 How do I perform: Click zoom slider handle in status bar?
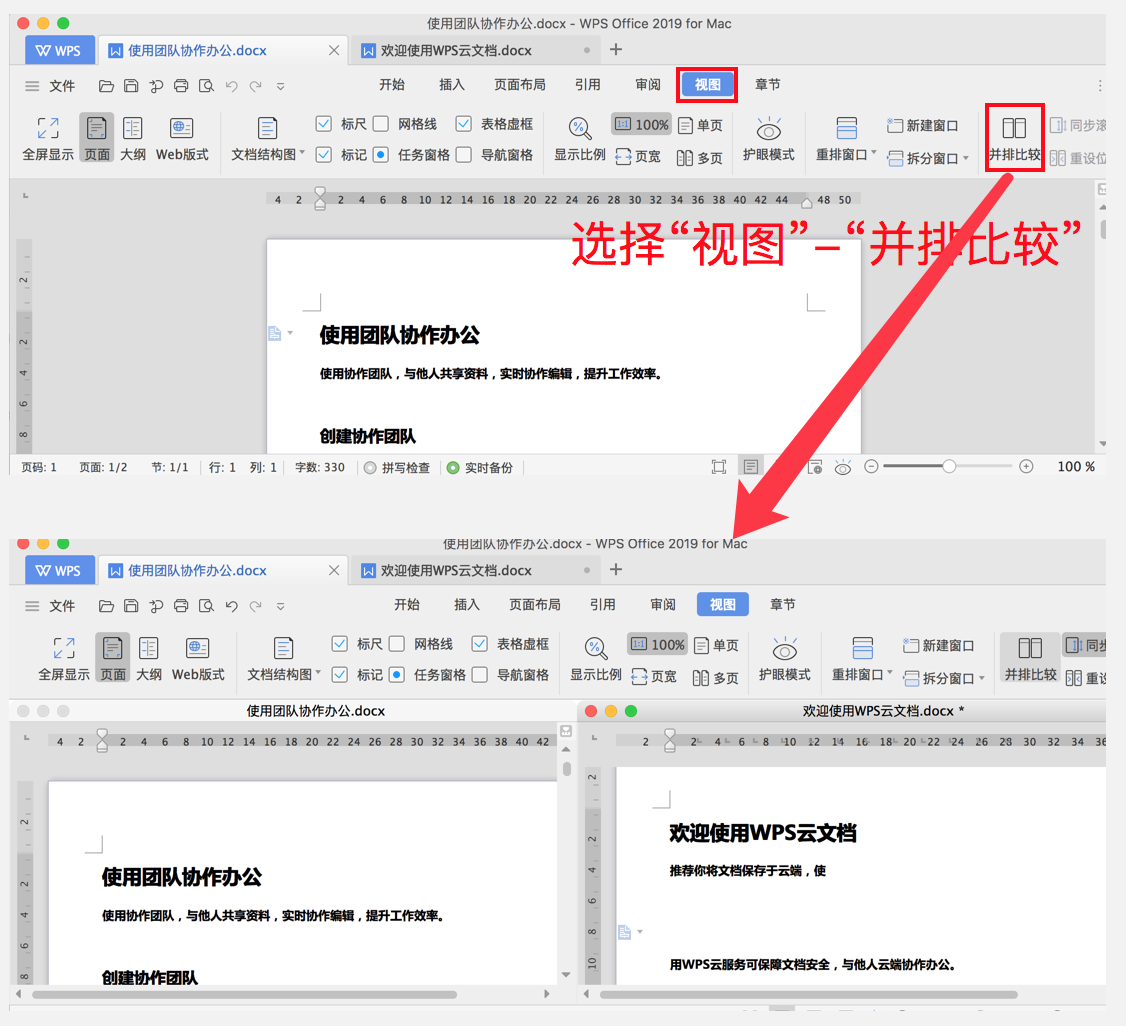(949, 467)
